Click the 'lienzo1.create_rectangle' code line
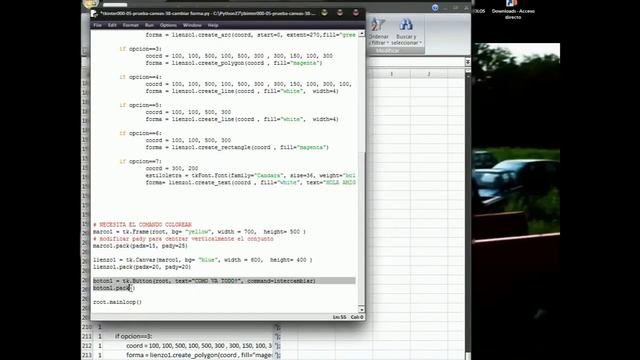The image size is (640, 360). point(237,147)
